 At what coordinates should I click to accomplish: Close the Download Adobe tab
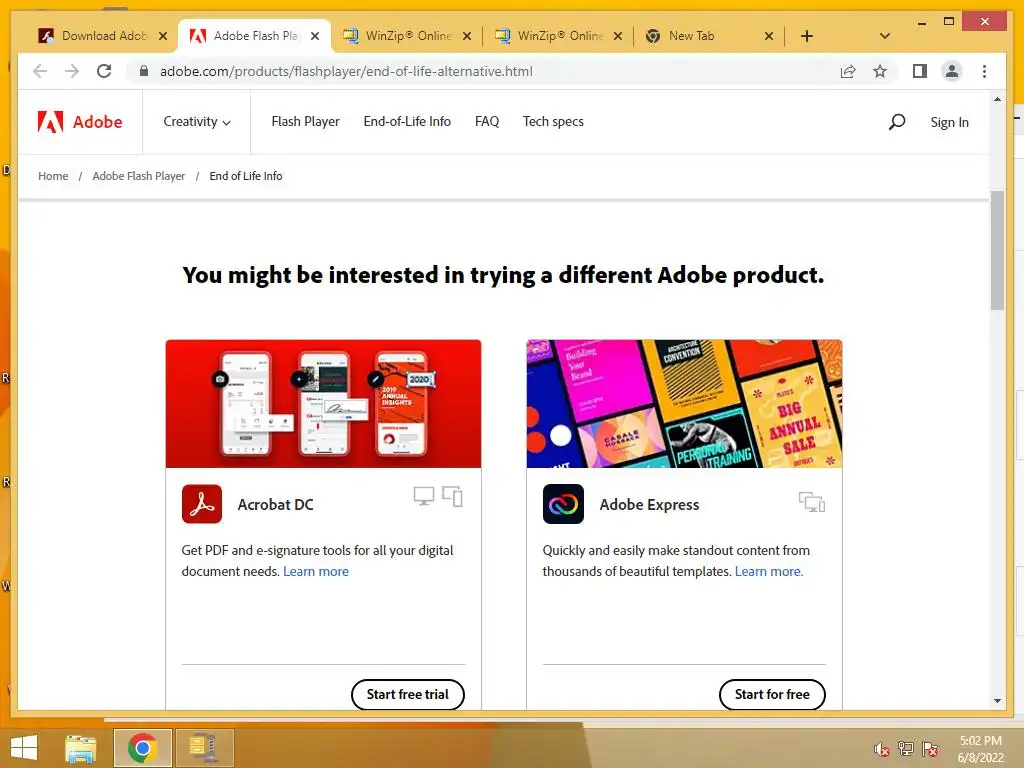pos(163,36)
